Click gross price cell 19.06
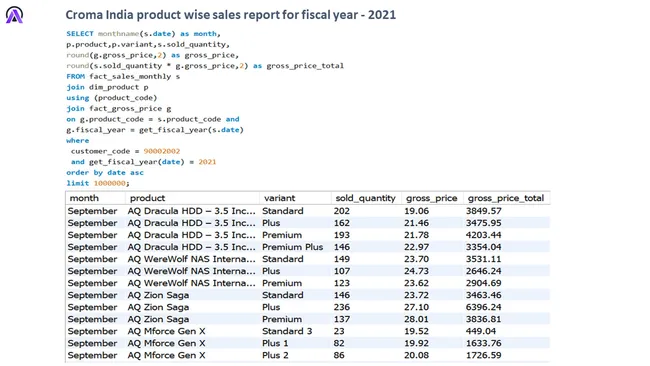 click(x=417, y=211)
